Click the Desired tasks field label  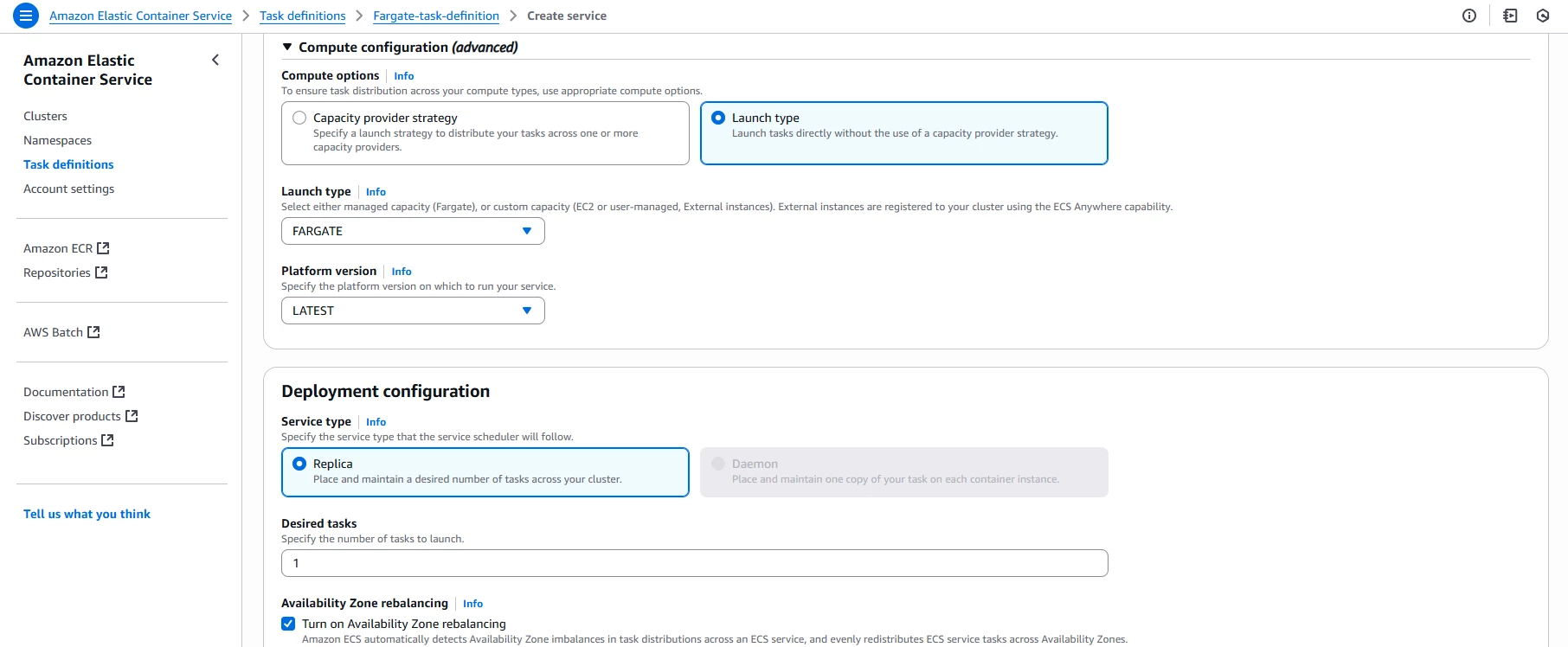[318, 523]
